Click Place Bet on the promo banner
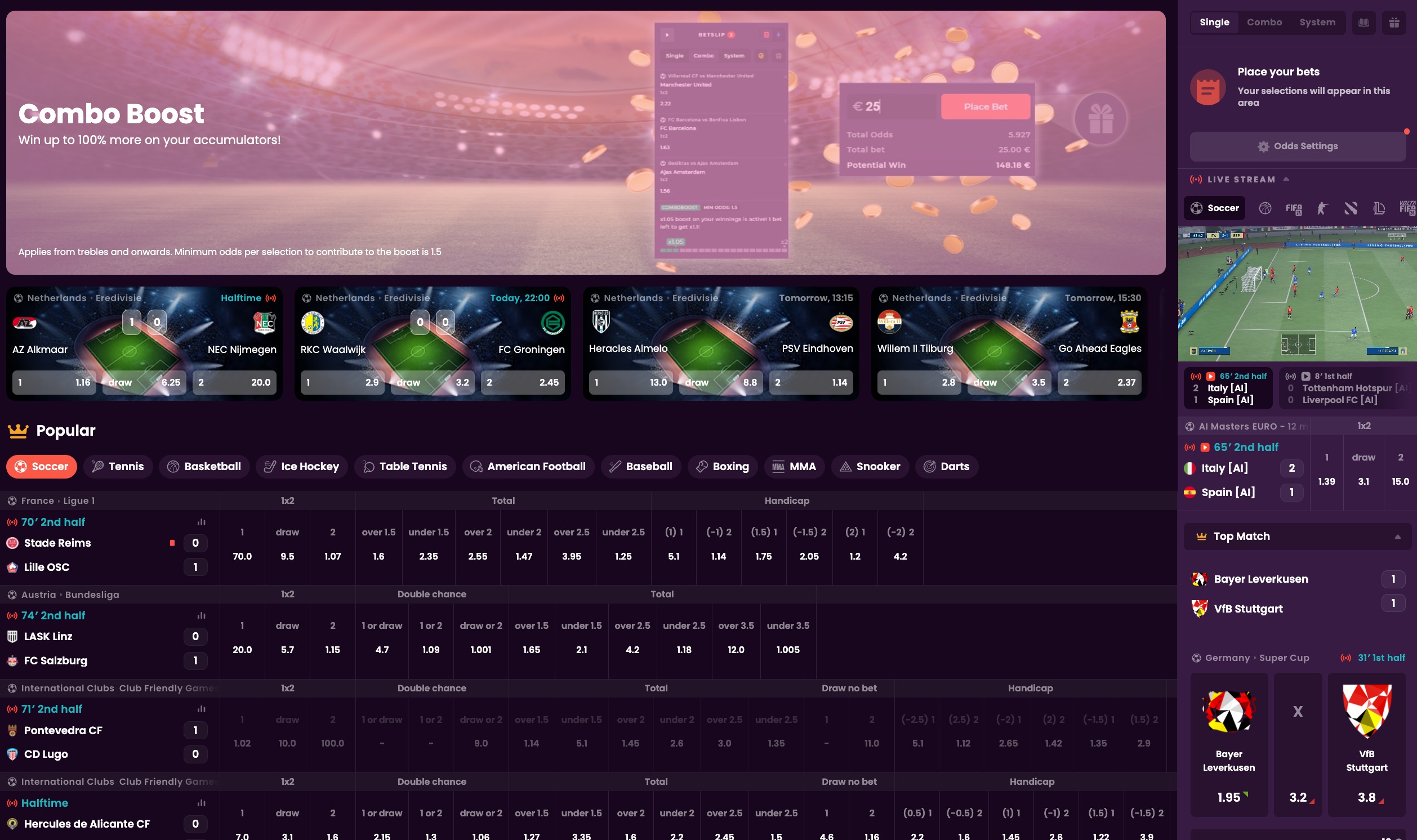 [985, 106]
